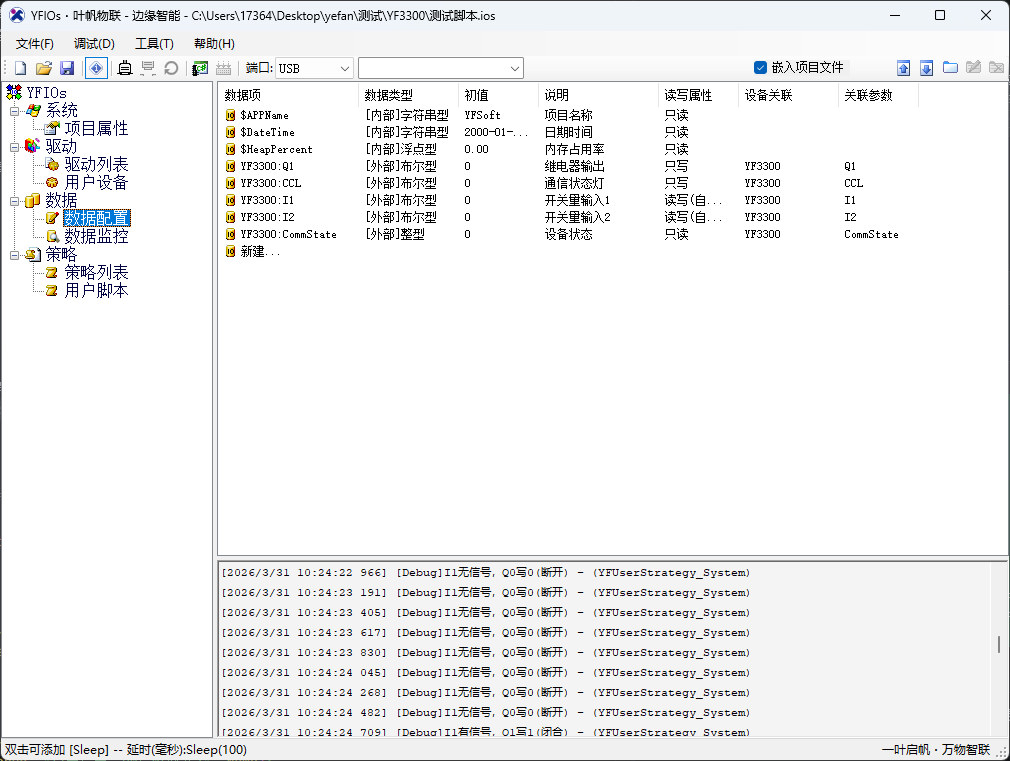Viewport: 1010px width, 761px height.
Task: Click the blue diamond info toolbar icon
Action: pyautogui.click(x=96, y=68)
